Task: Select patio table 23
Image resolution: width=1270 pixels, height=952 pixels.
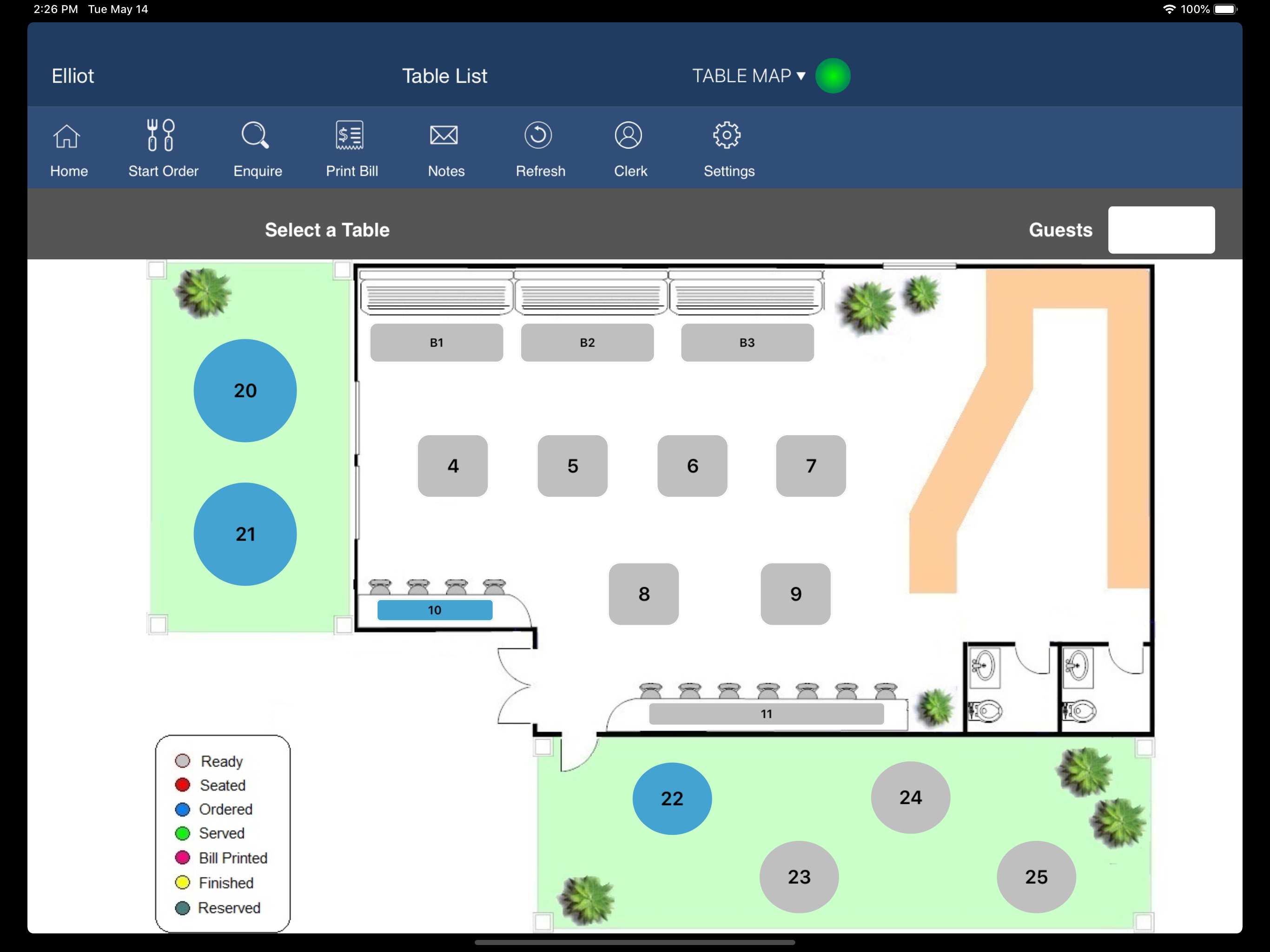Action: (799, 877)
